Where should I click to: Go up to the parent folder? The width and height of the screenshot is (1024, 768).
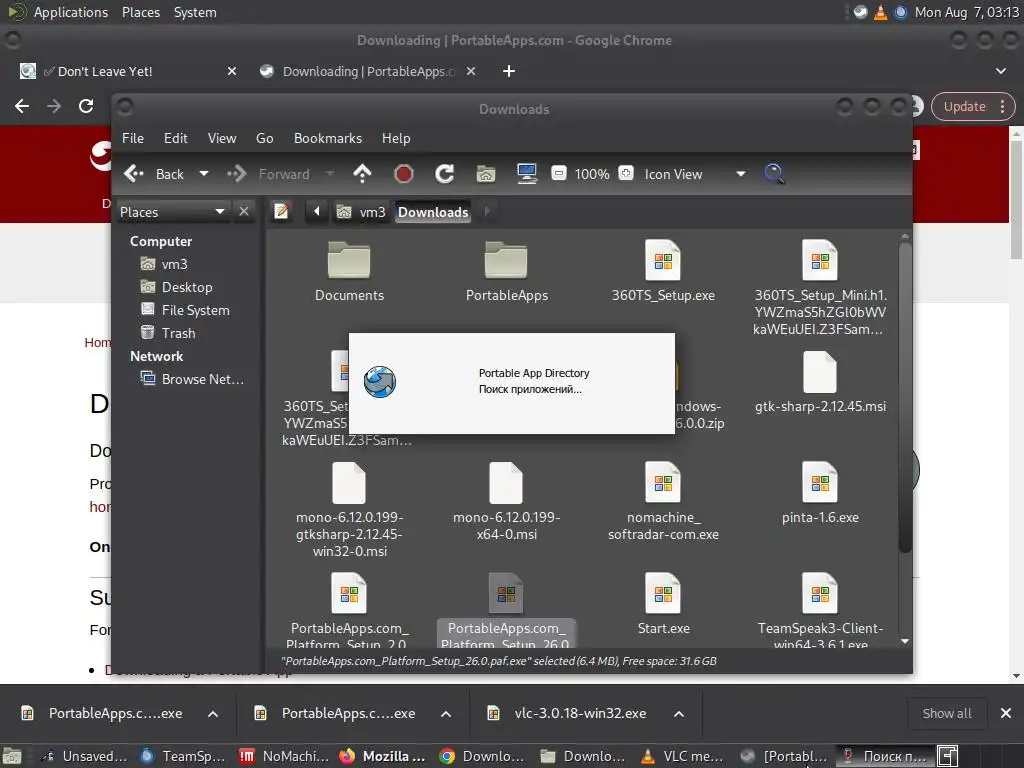(x=362, y=174)
